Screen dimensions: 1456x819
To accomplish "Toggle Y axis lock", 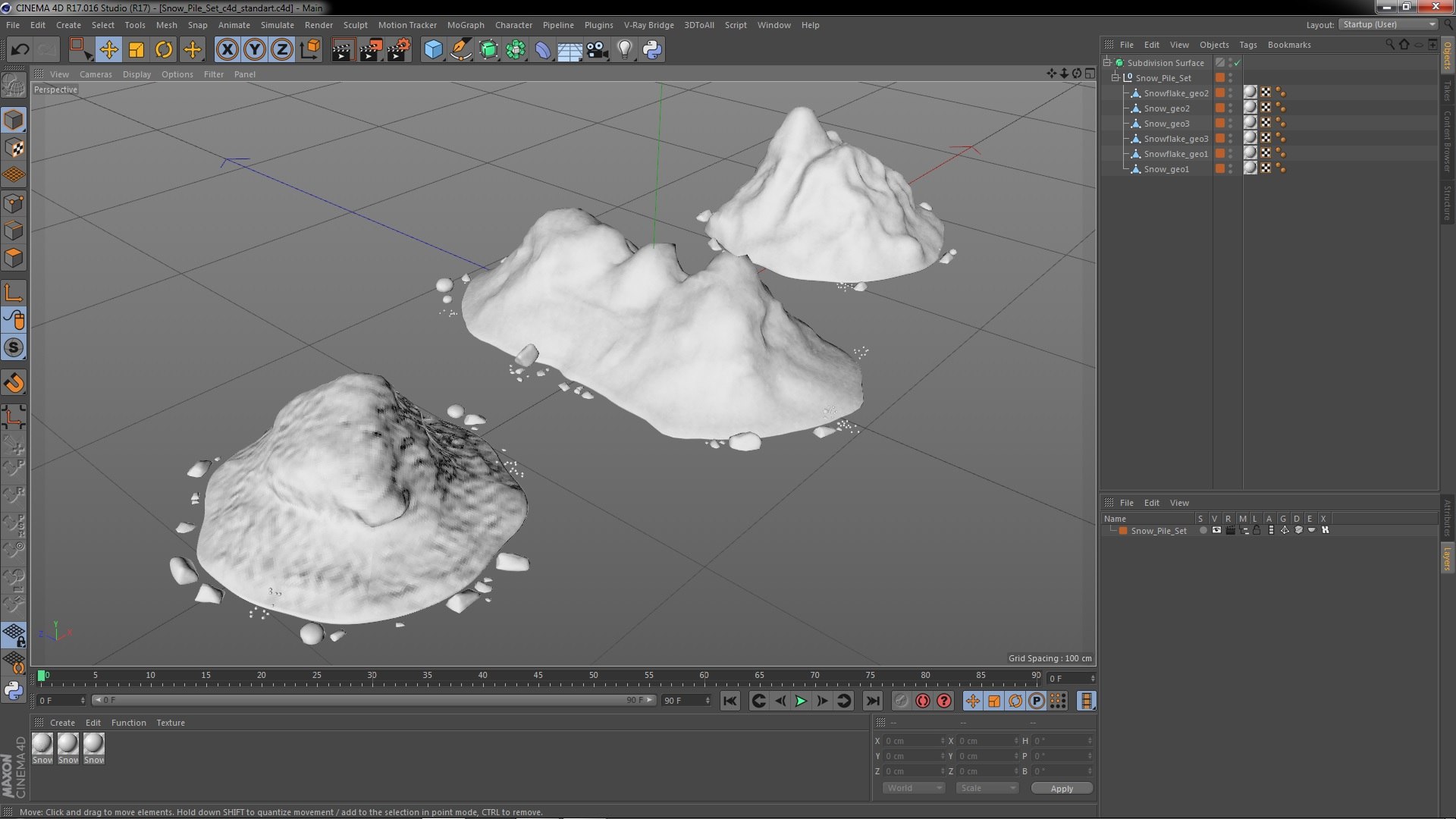I will point(255,50).
